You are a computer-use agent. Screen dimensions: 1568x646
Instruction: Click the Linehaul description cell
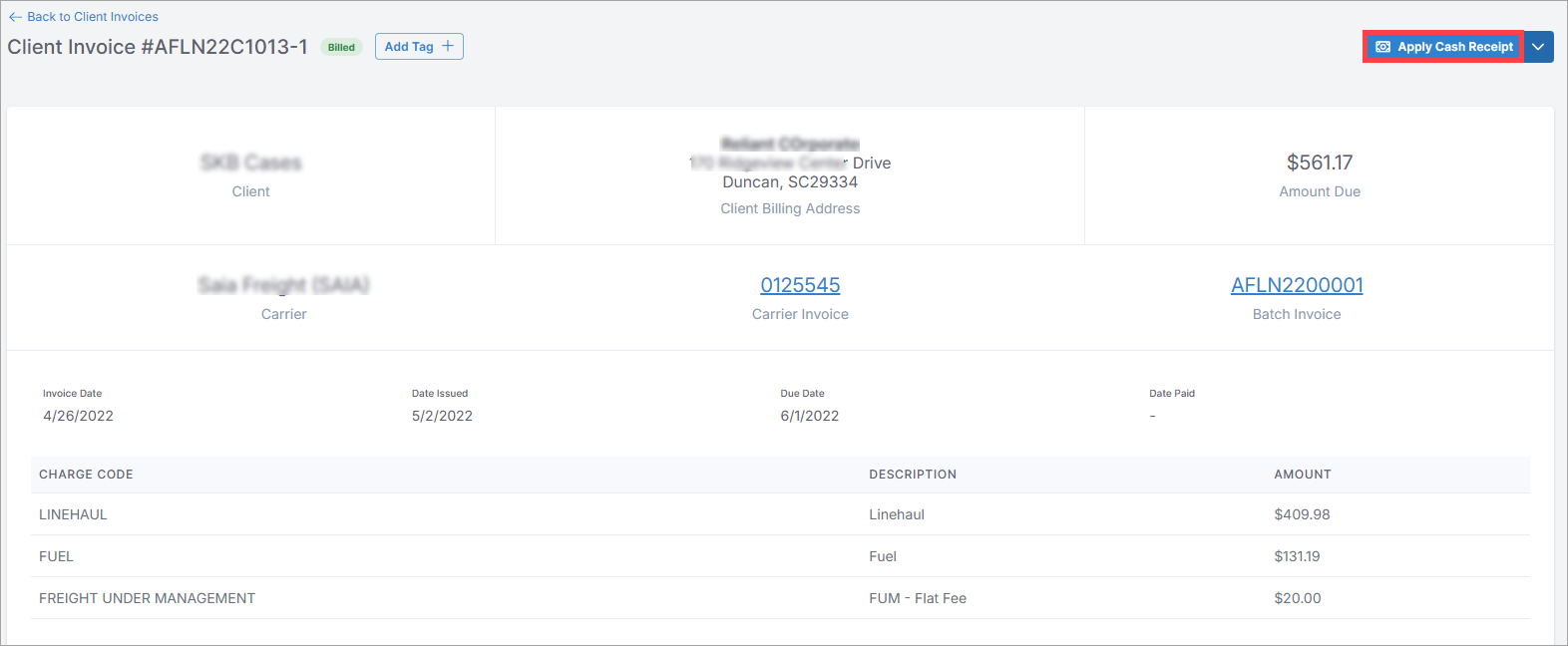897,514
